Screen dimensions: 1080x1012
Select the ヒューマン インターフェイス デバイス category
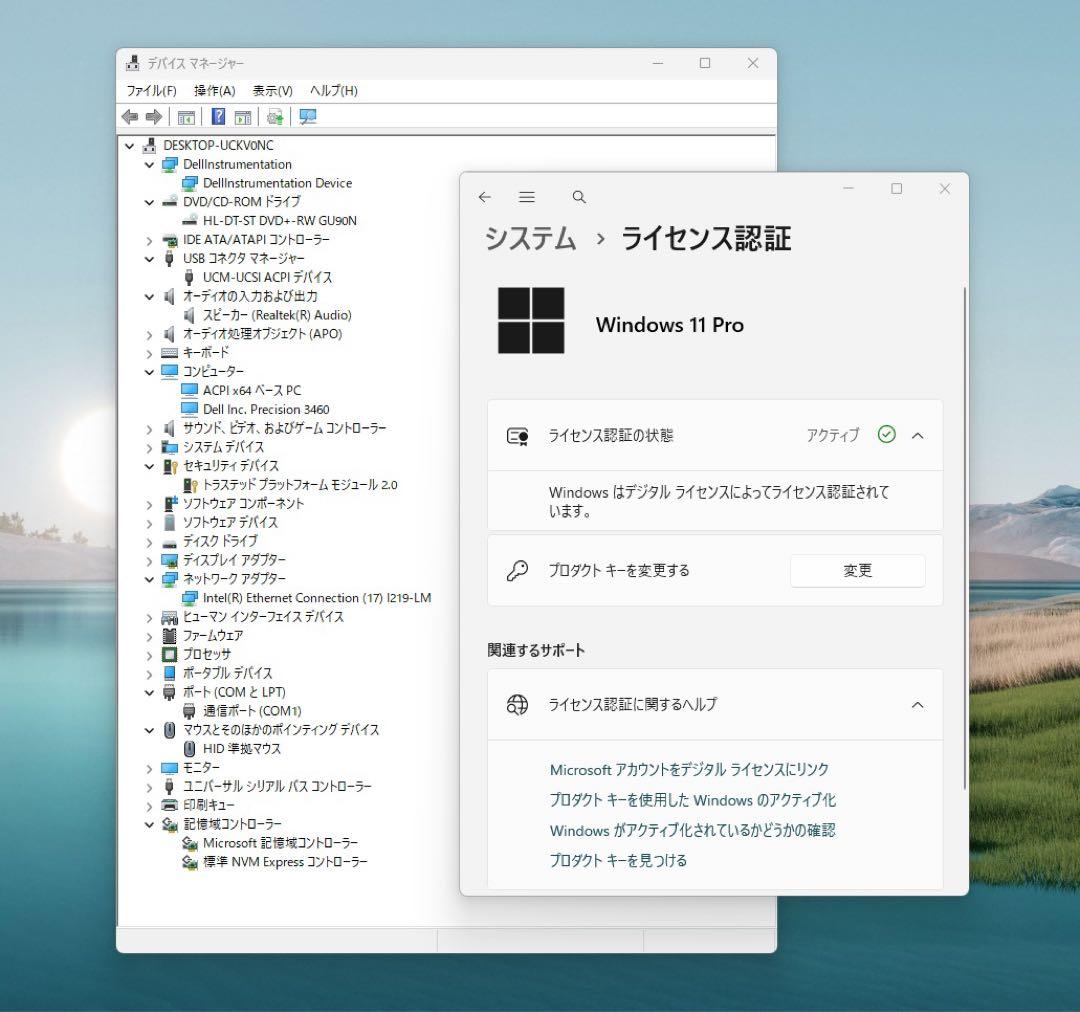click(262, 617)
